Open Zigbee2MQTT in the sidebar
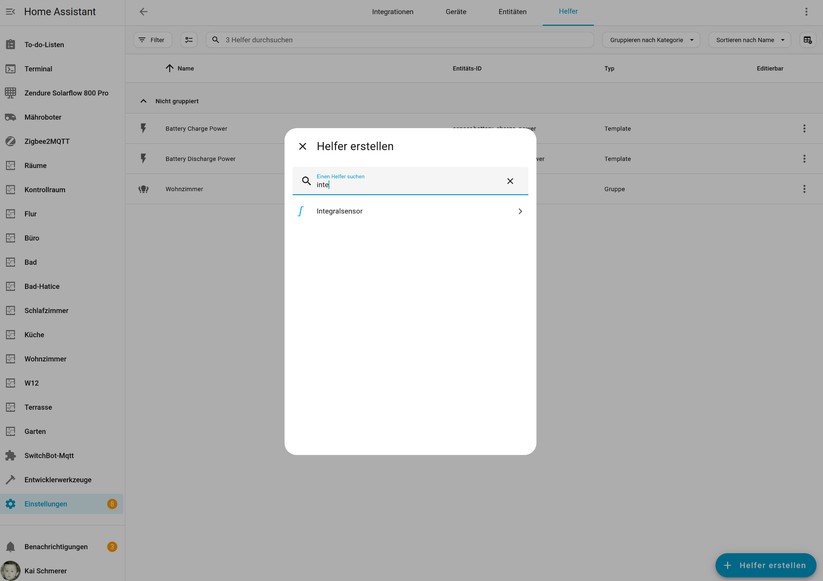Image resolution: width=823 pixels, height=581 pixels. pos(47,141)
